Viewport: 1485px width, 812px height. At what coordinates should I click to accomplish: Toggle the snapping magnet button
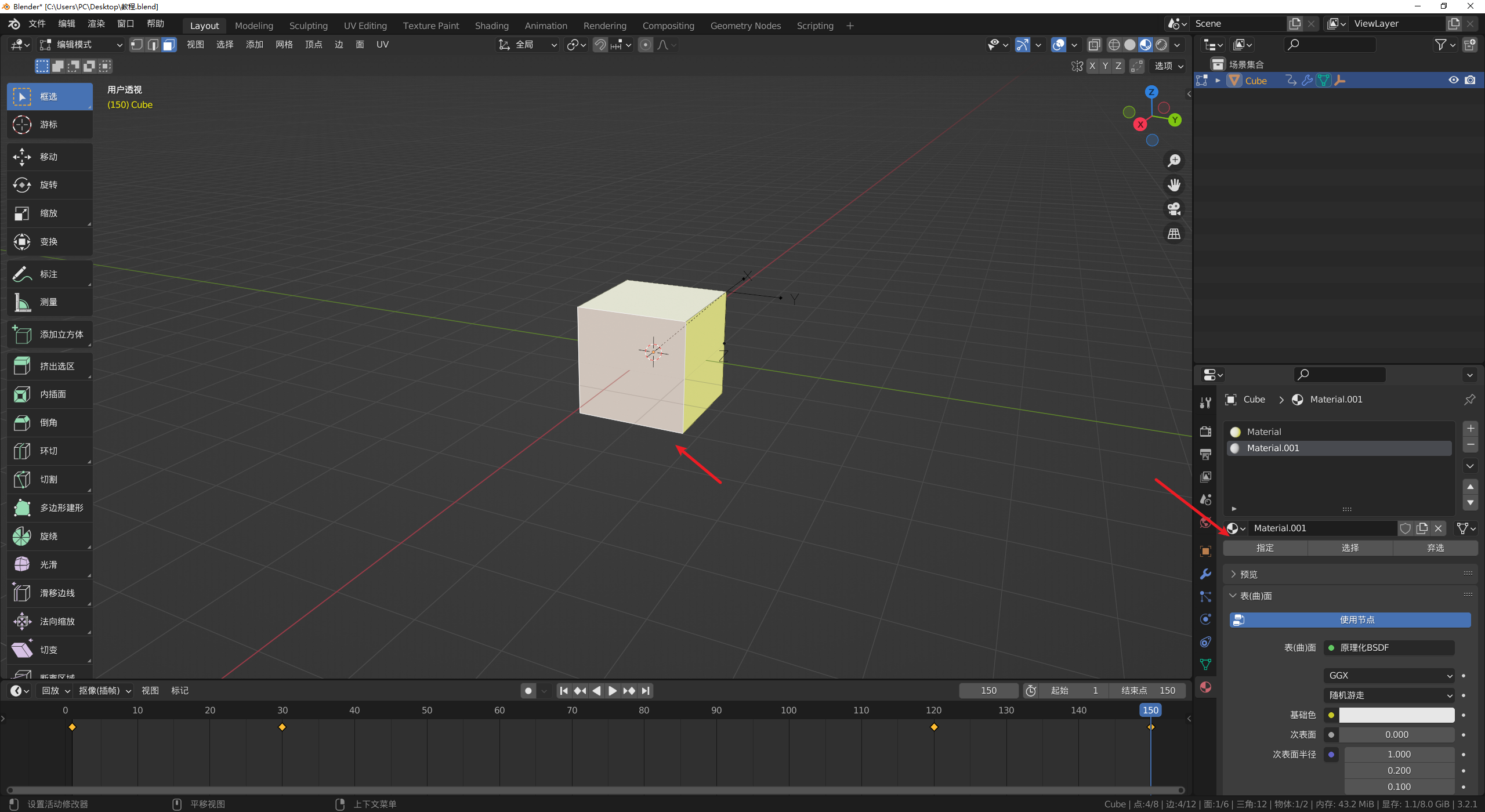click(x=600, y=45)
